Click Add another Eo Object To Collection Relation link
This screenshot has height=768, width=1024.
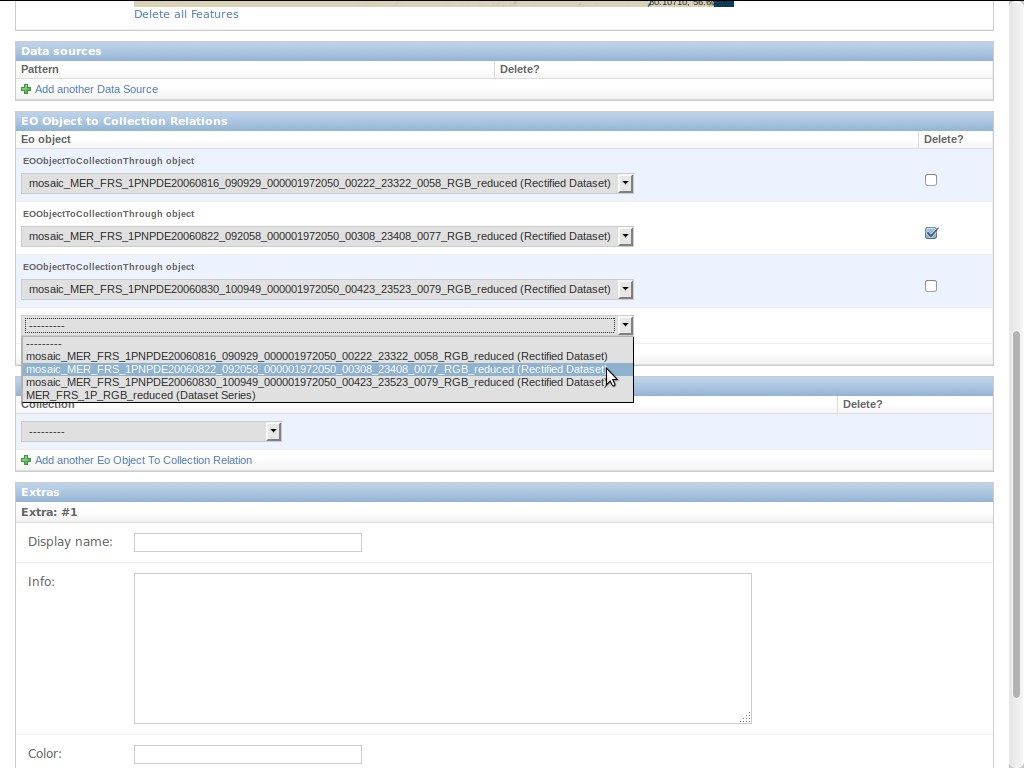(x=143, y=460)
